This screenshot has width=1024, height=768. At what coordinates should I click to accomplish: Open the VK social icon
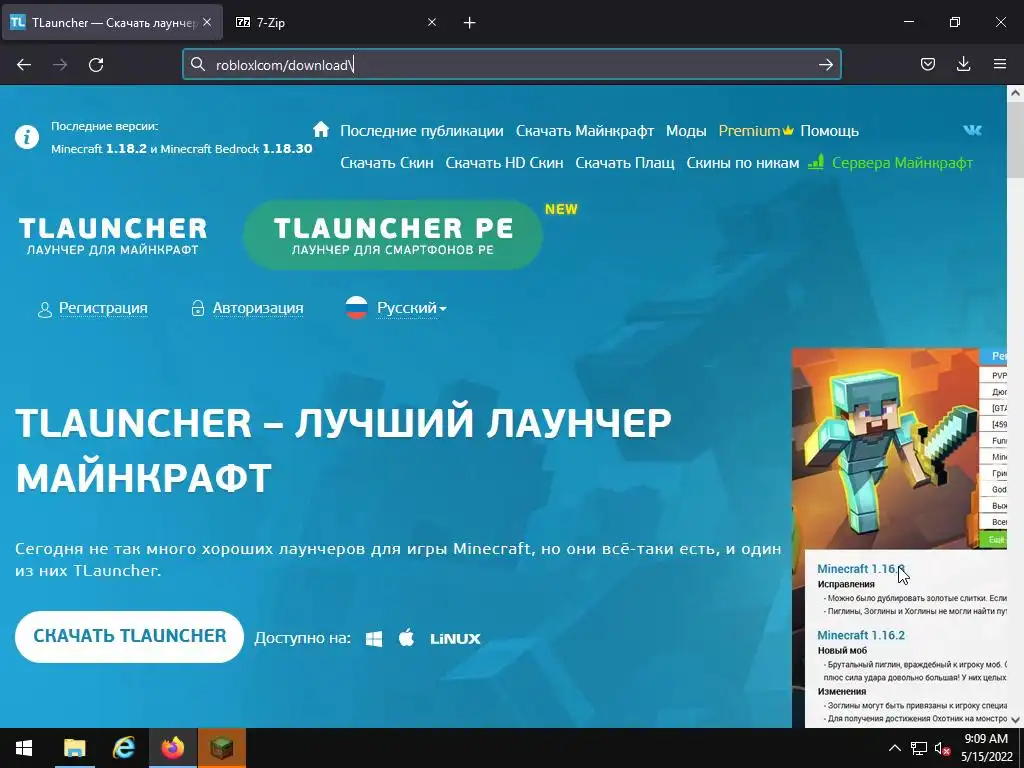point(972,130)
